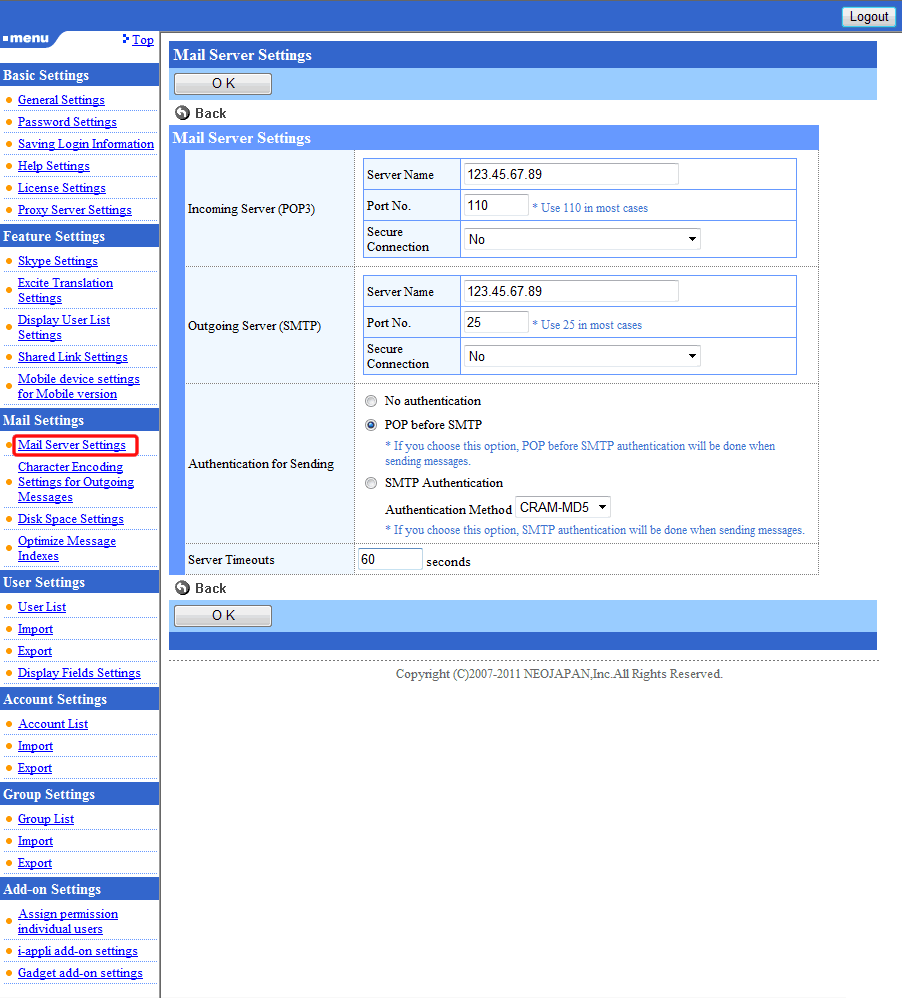Open POP3 Secure Connection dropdown
The image size is (902, 998).
[582, 239]
